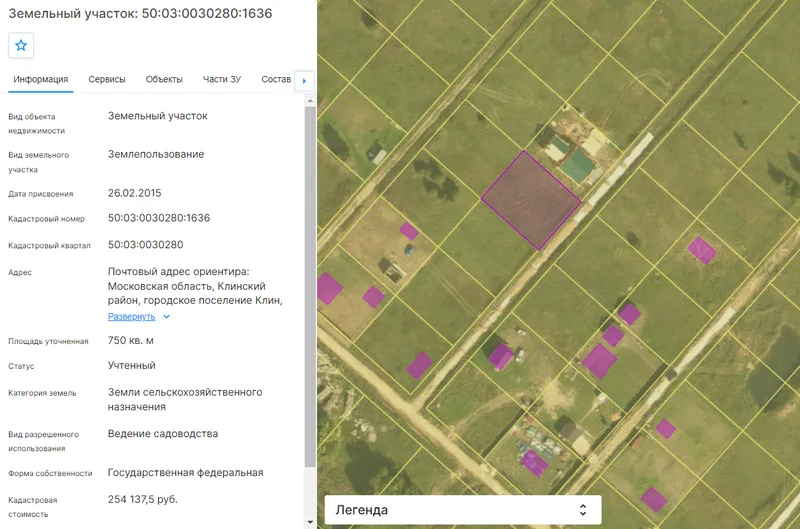Viewport: 800px width, 529px height.
Task: Expand the address via Развернуть link
Action: pos(131,317)
